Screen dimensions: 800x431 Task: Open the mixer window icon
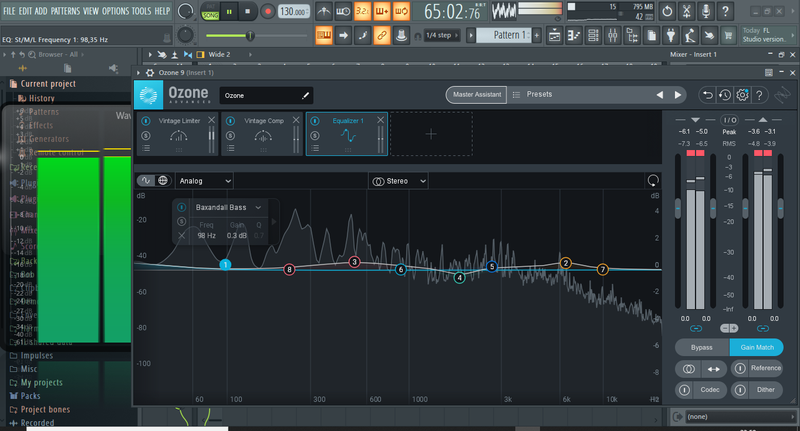click(x=612, y=35)
